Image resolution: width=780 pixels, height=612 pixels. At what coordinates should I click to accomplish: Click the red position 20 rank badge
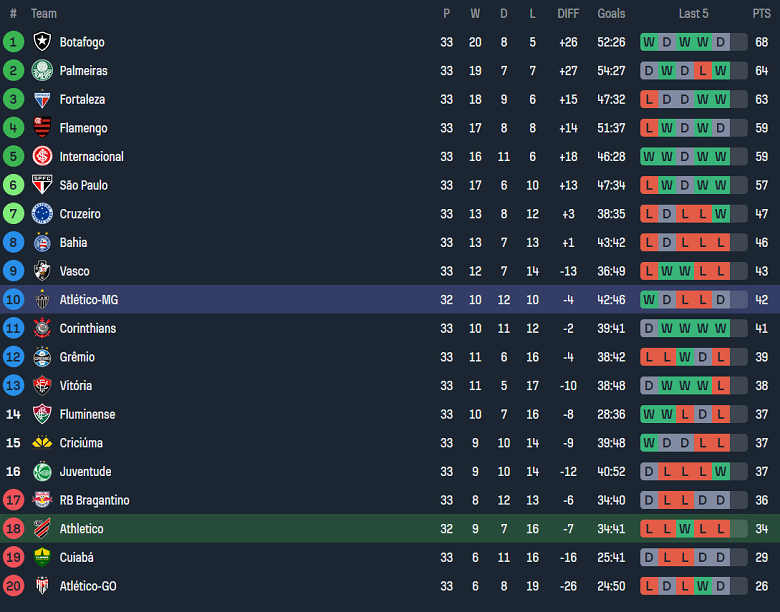13,586
